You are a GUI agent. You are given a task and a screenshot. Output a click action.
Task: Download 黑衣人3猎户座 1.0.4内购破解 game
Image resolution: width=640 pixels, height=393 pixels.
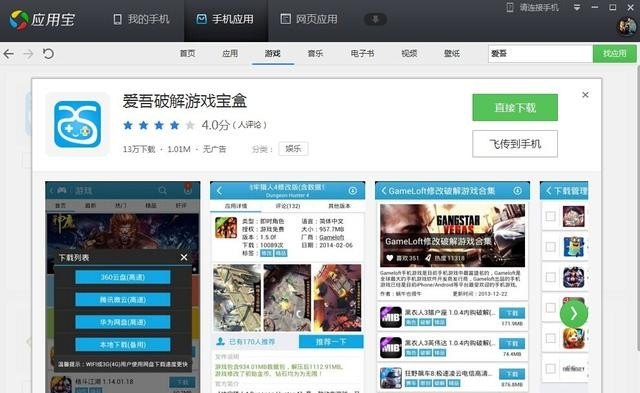[x=512, y=313]
